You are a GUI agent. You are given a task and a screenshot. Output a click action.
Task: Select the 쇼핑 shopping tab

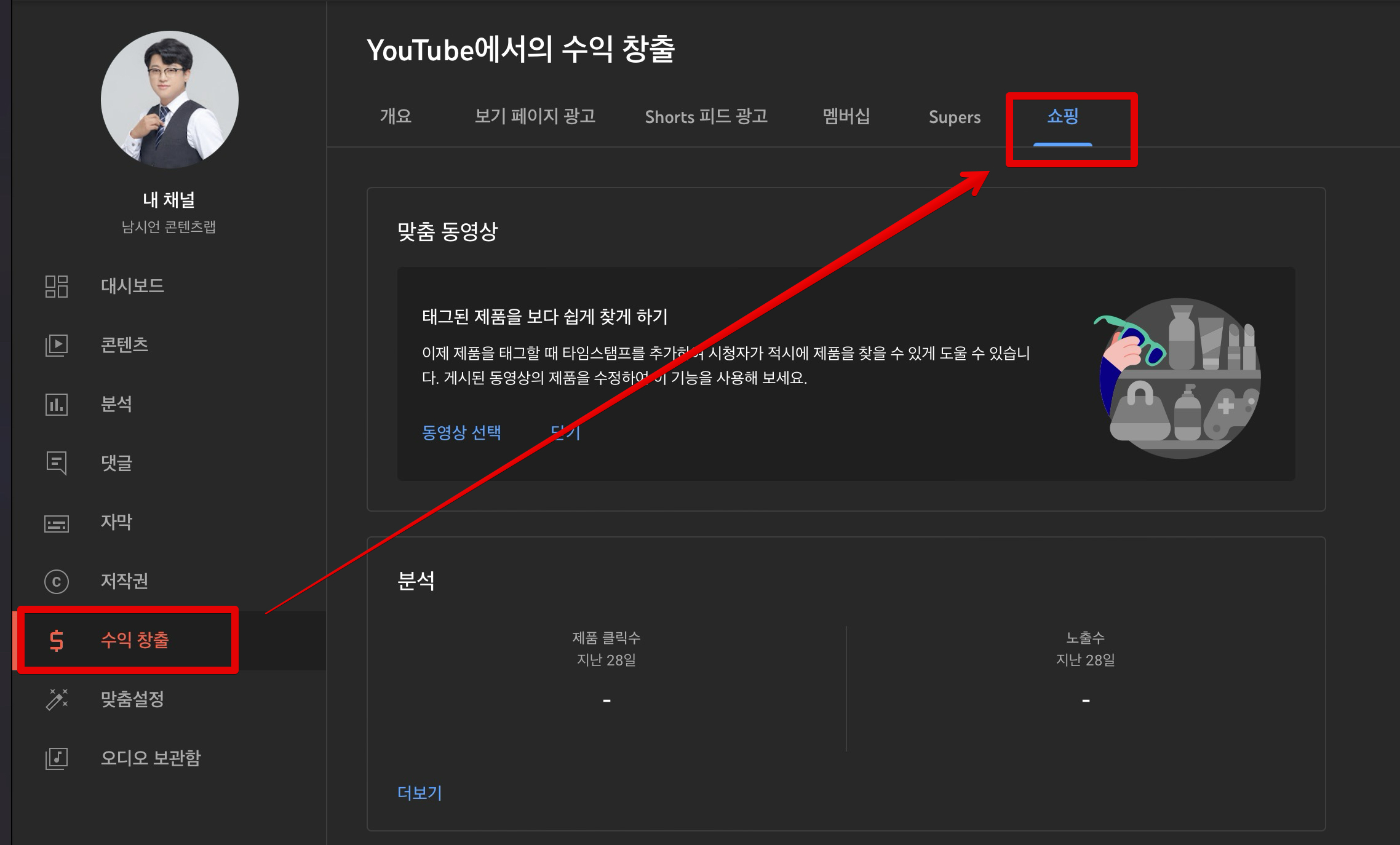click(1062, 116)
